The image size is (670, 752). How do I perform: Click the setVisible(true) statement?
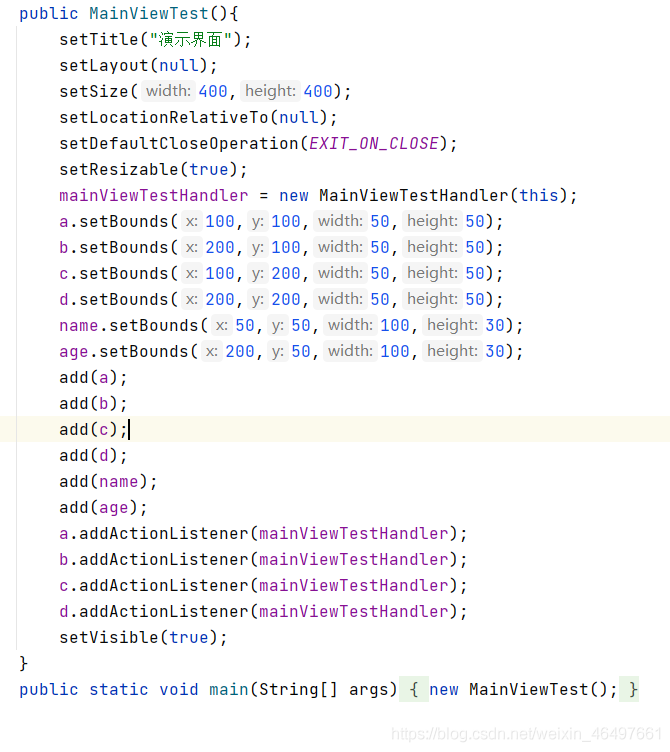(x=143, y=637)
